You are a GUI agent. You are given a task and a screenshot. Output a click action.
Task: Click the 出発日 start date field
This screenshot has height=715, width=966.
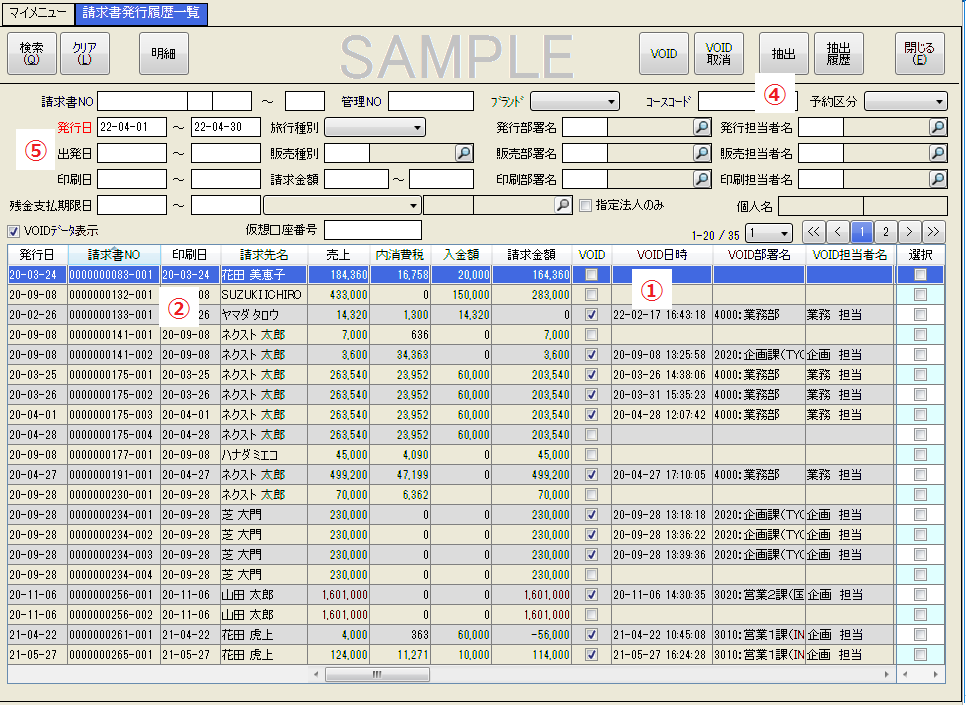click(132, 153)
